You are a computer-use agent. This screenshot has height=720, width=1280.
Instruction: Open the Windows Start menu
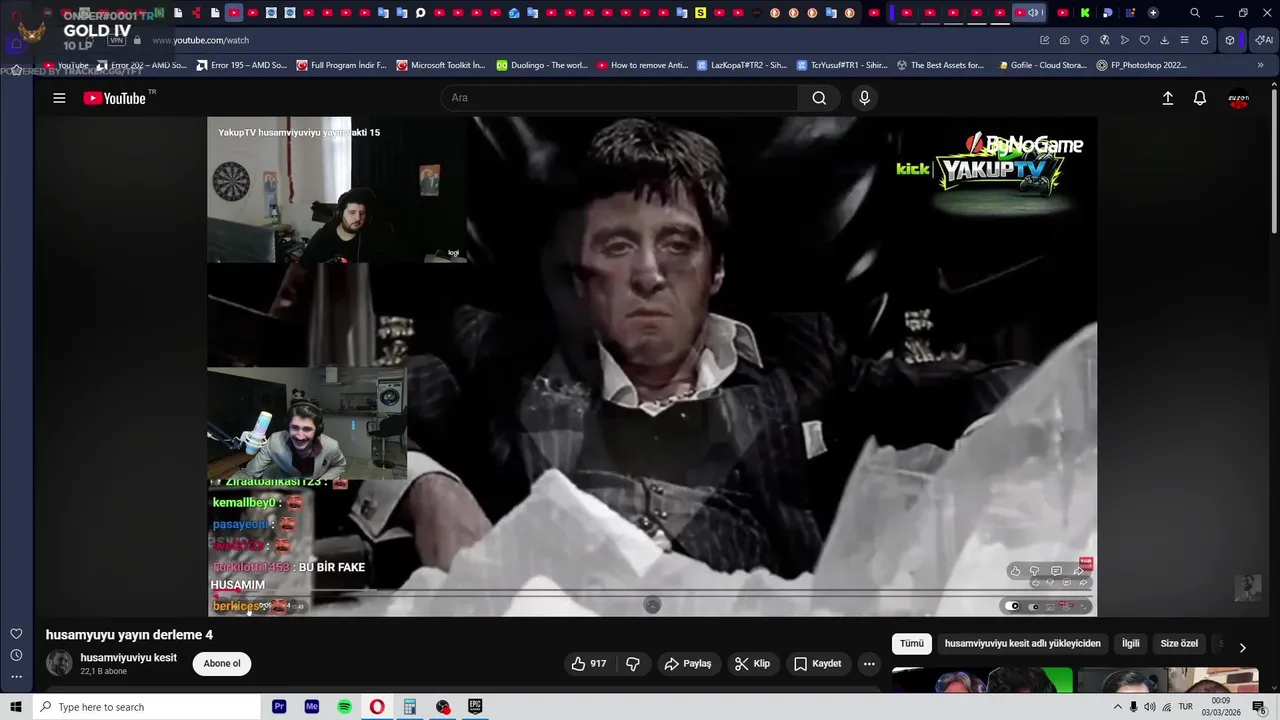point(16,707)
